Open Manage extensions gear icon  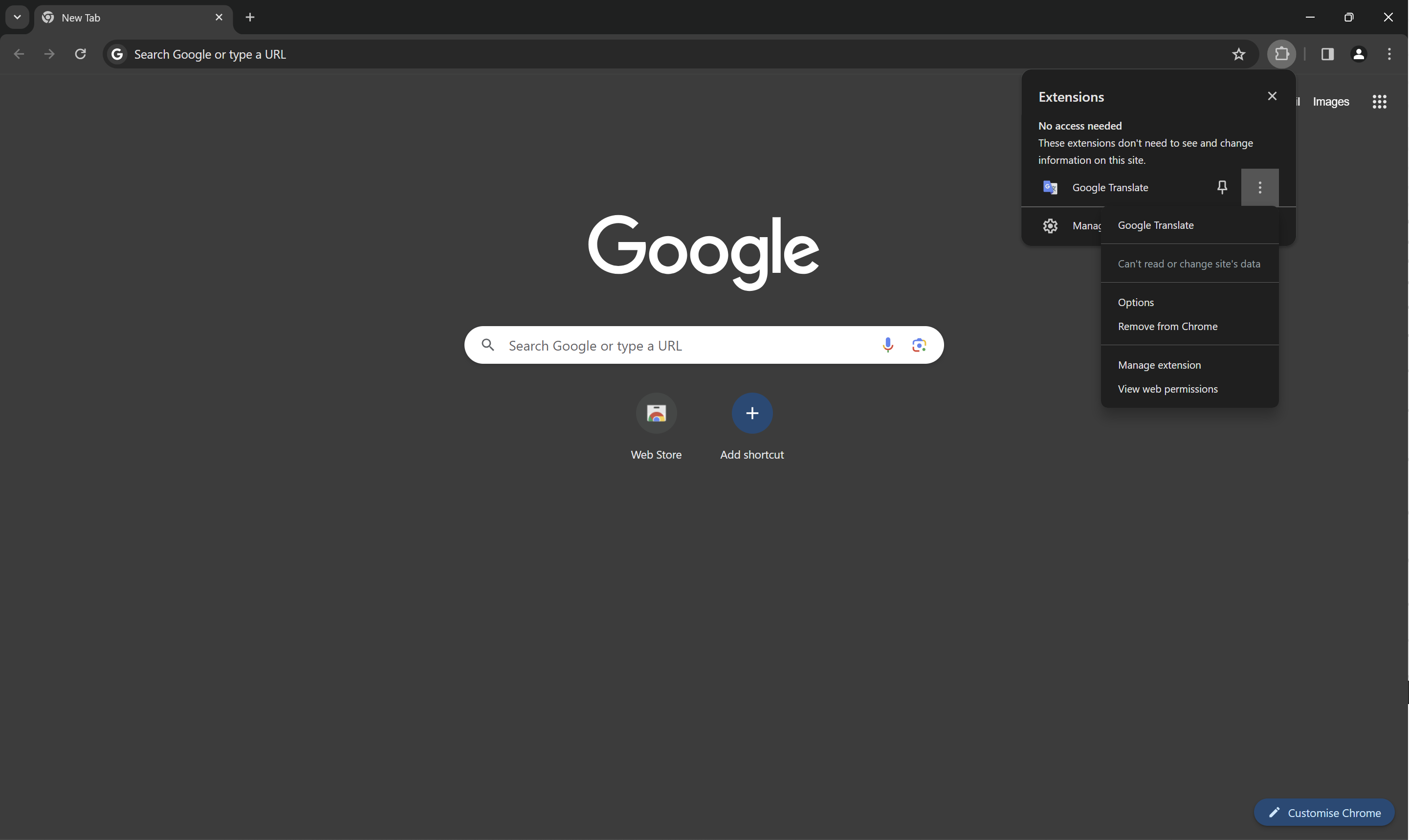point(1050,226)
